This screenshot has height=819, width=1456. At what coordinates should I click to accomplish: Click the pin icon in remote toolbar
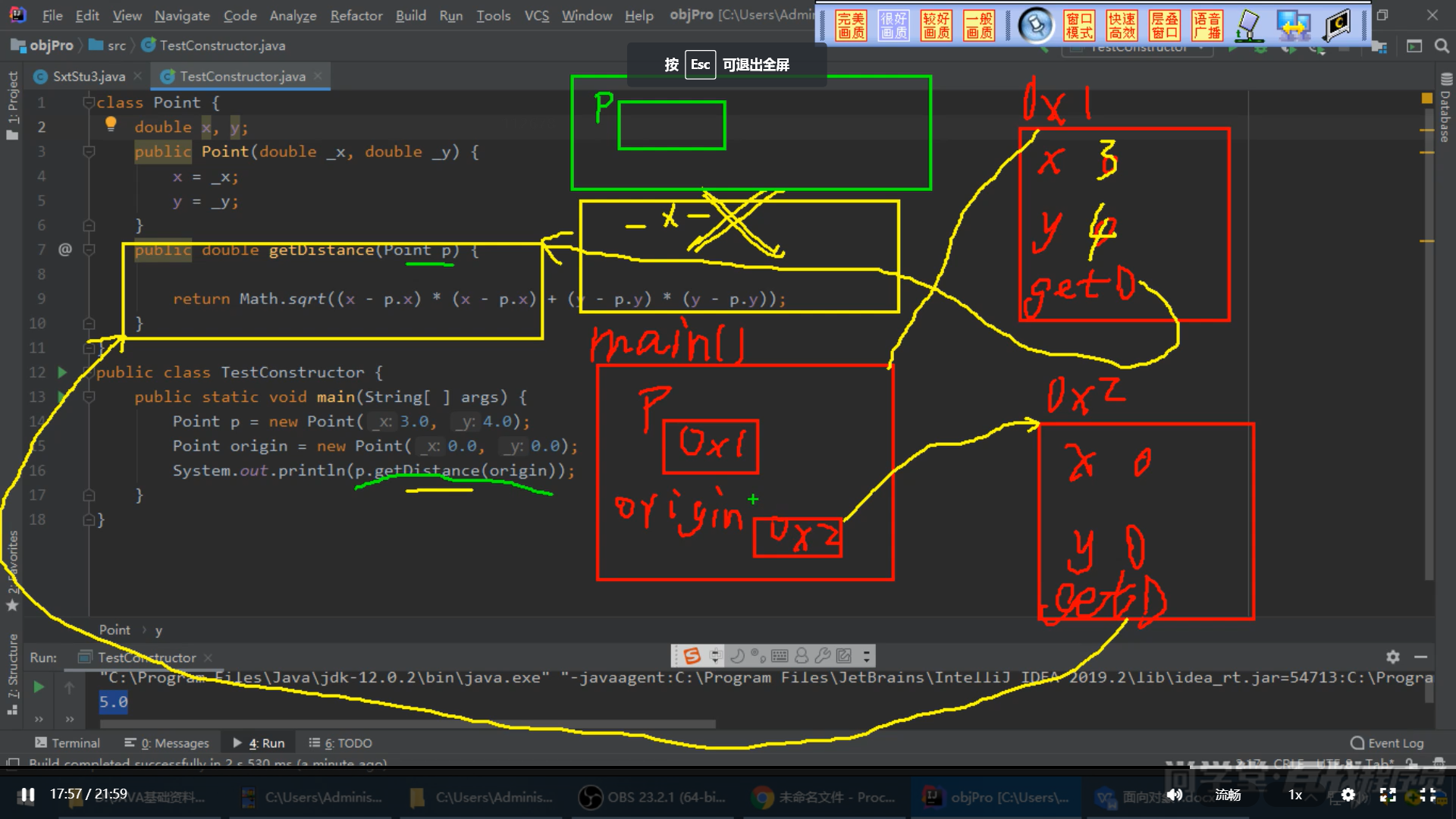[1036, 25]
